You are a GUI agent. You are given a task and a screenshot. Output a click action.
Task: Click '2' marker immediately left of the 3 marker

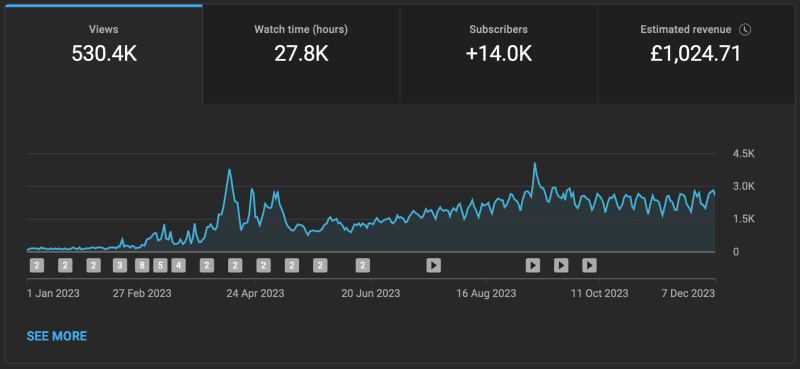[x=93, y=265]
